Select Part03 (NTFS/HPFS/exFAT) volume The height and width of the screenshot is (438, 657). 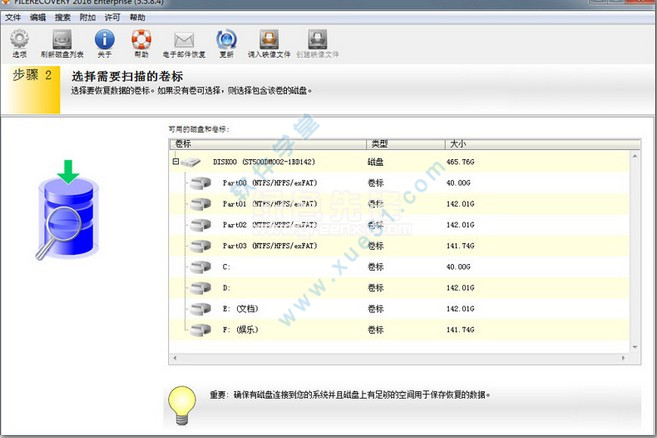(x=269, y=246)
